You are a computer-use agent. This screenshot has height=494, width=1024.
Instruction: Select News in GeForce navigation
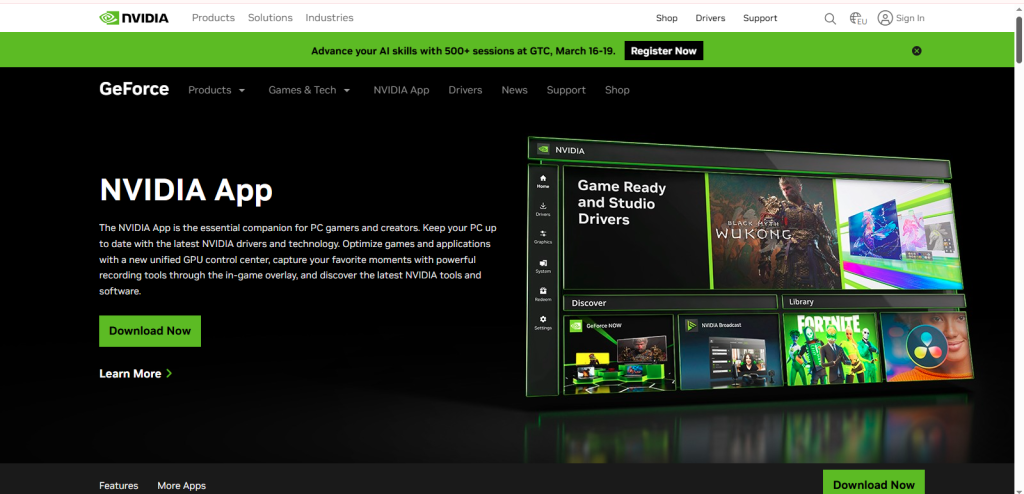coord(514,90)
